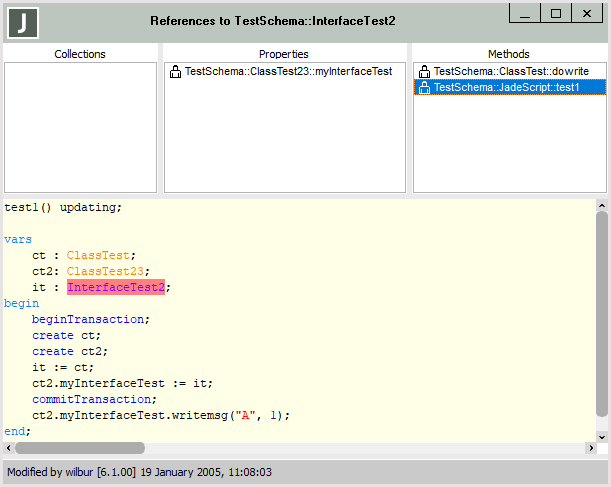Close the References to InterfaceTest2 window
This screenshot has height=487, width=611.
588,13
